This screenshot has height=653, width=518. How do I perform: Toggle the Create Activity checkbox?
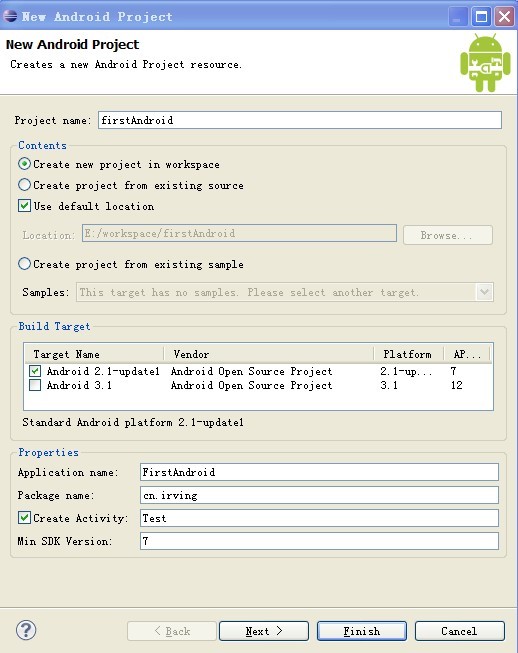point(24,518)
